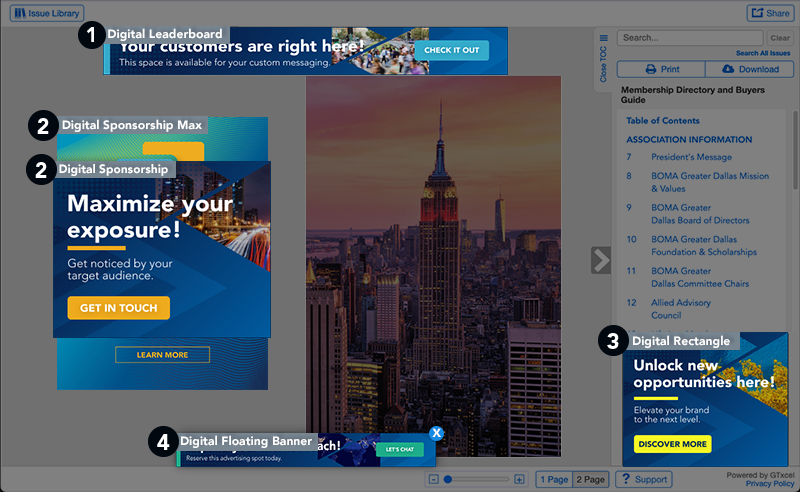Open the Privacy Policy link

click(x=770, y=484)
